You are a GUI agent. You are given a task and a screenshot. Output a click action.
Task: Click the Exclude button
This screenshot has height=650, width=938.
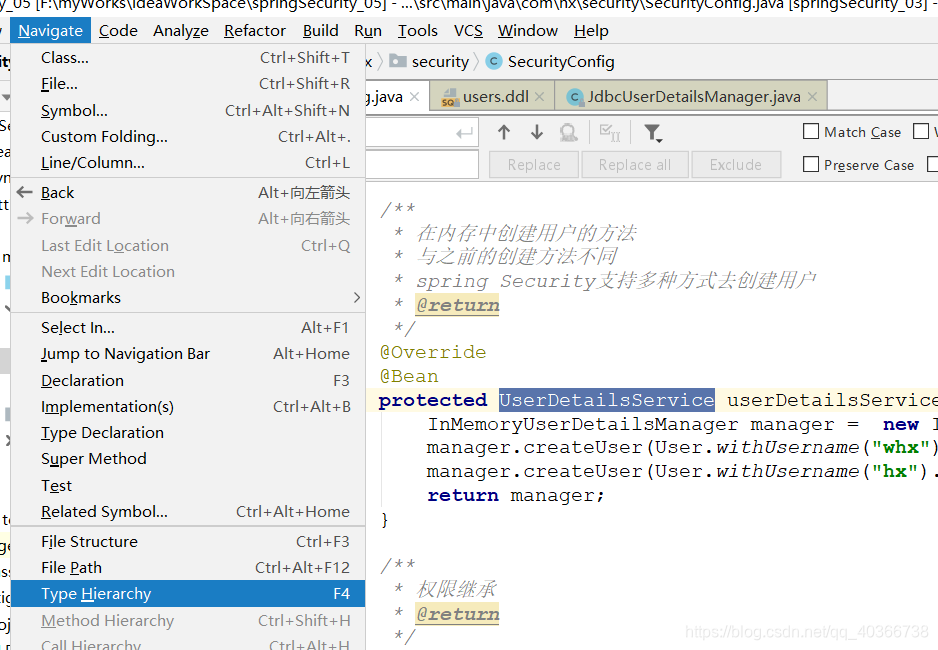[736, 164]
